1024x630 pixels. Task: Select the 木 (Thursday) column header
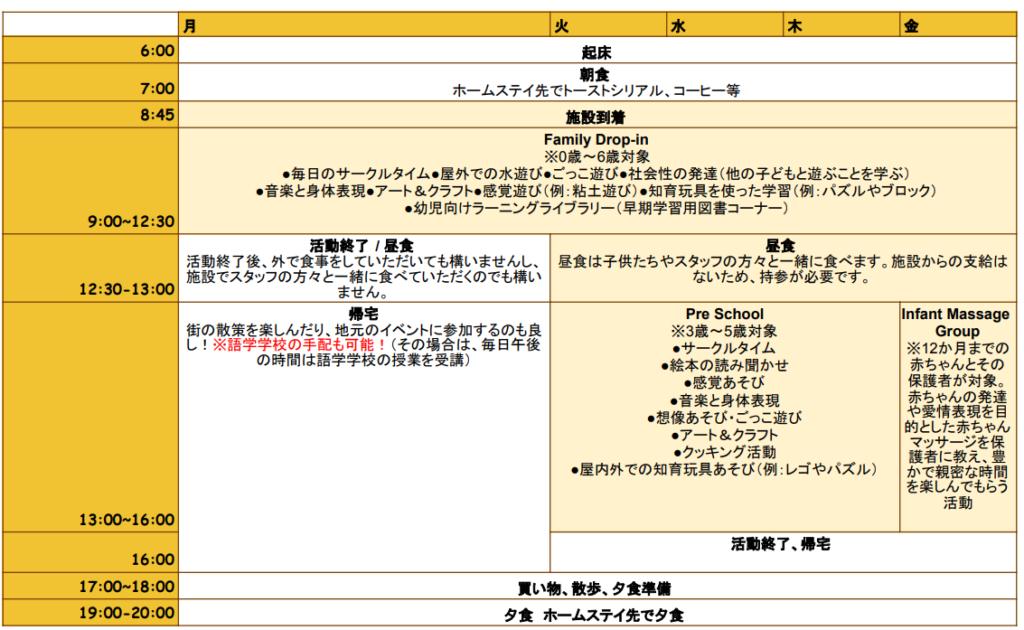(x=795, y=27)
